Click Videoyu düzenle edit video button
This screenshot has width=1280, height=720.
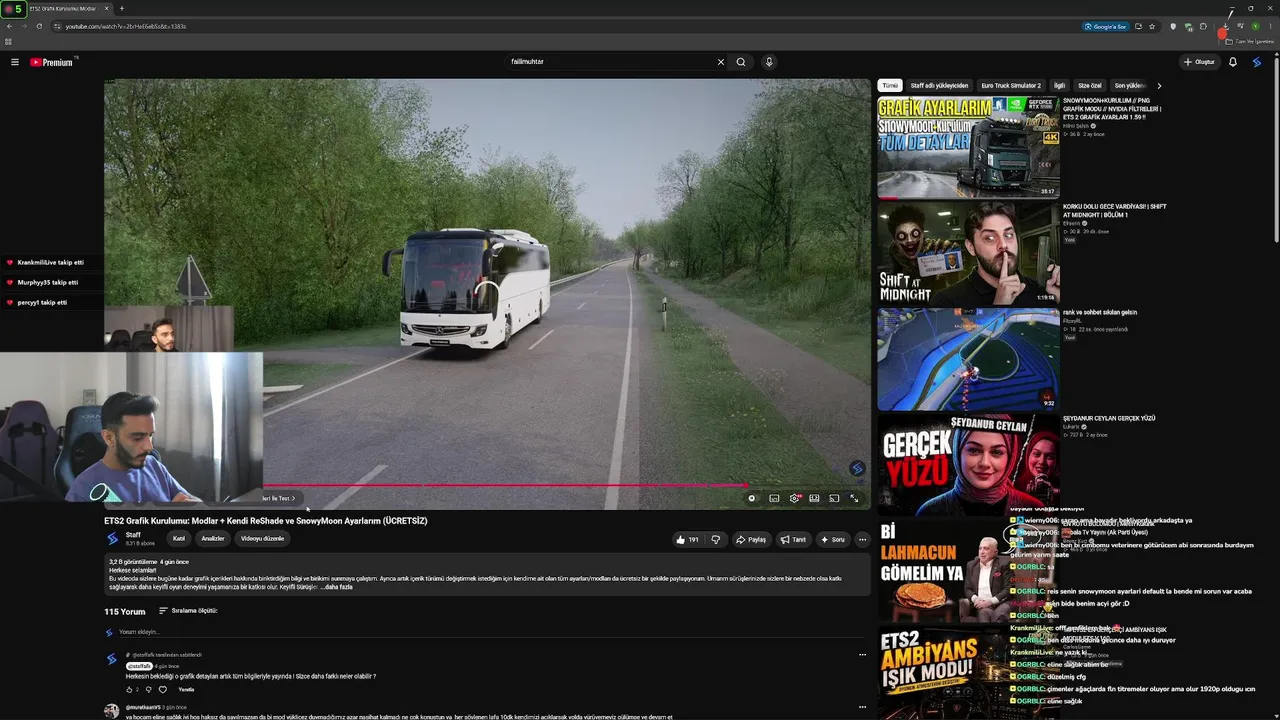click(262, 539)
